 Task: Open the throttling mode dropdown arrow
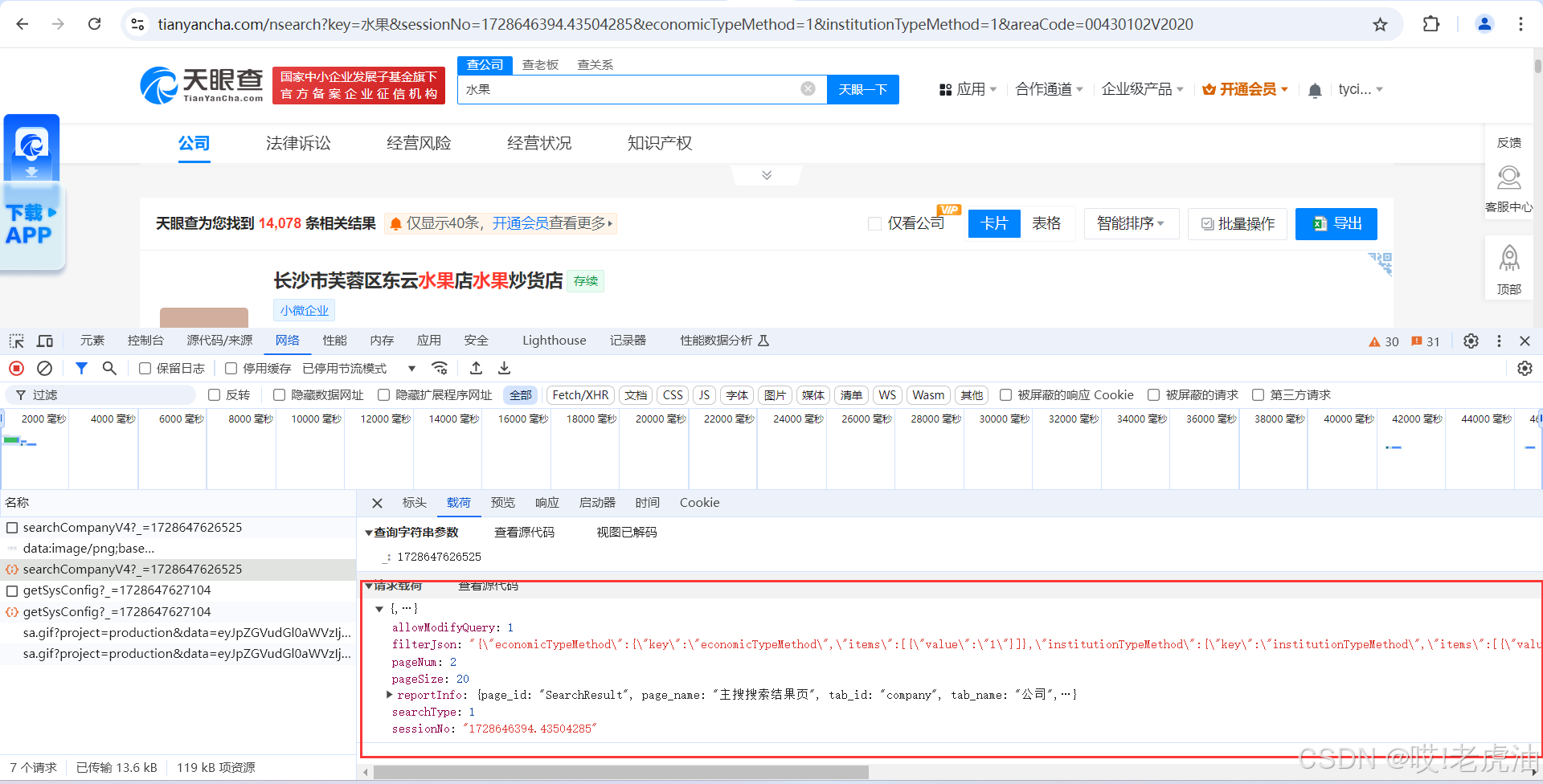pyautogui.click(x=411, y=369)
